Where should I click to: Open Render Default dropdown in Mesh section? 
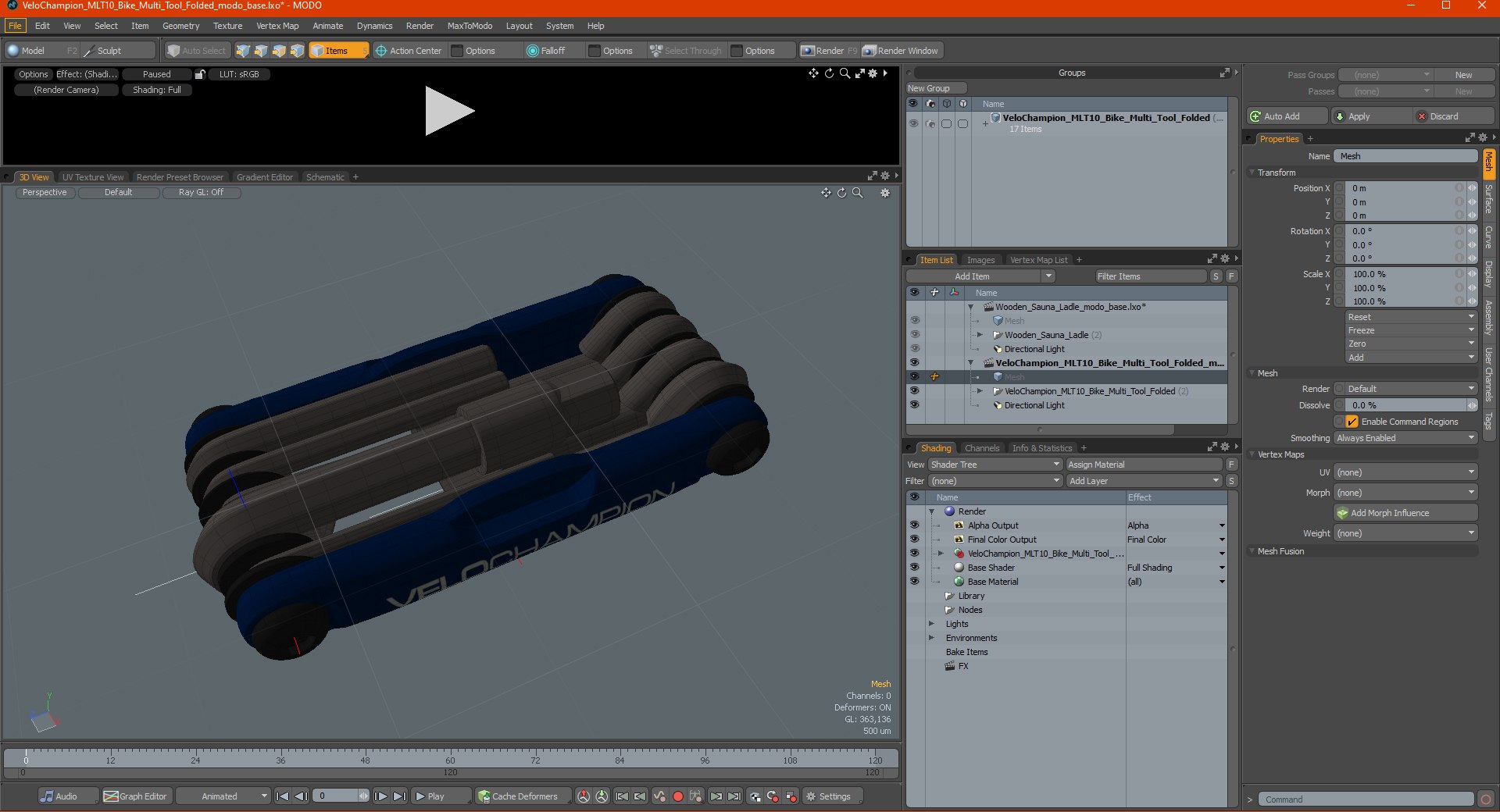point(1411,389)
